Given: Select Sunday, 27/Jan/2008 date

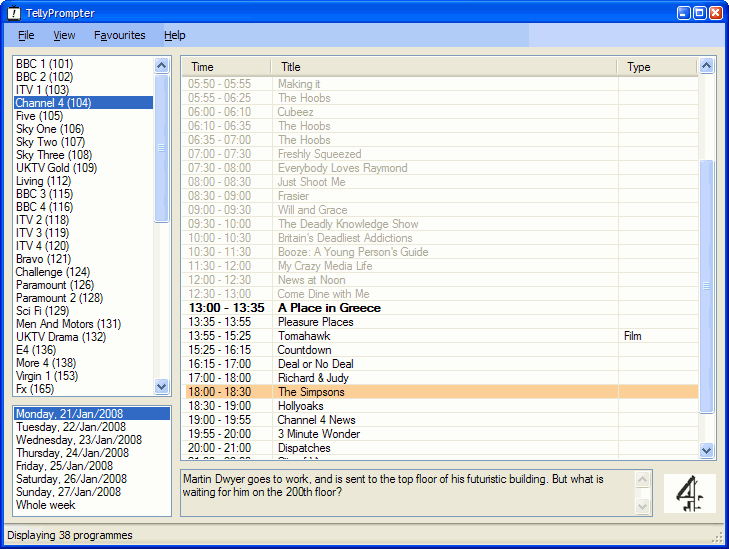Looking at the screenshot, I should (92, 492).
